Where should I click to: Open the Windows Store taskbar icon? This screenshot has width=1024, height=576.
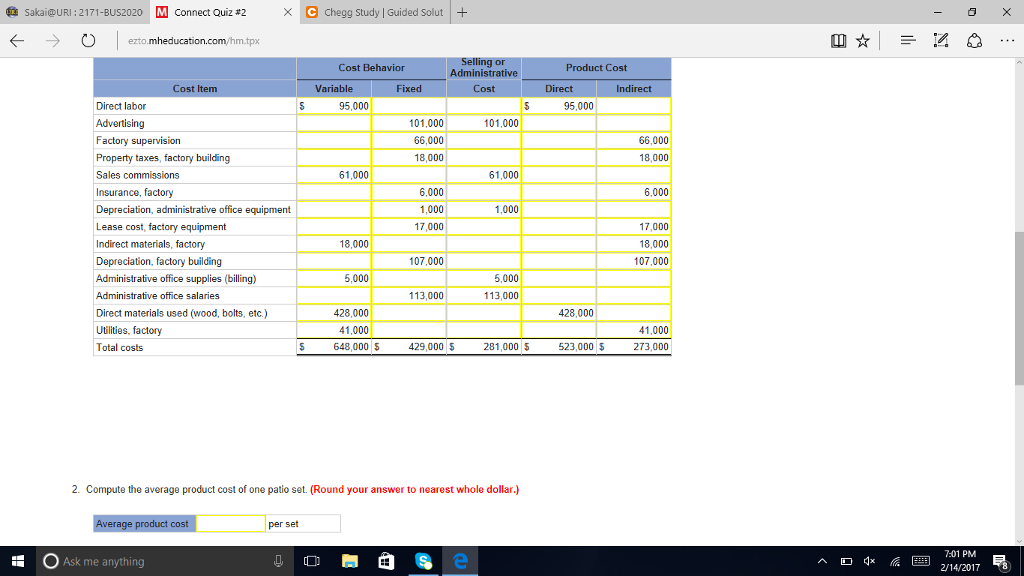[387, 561]
